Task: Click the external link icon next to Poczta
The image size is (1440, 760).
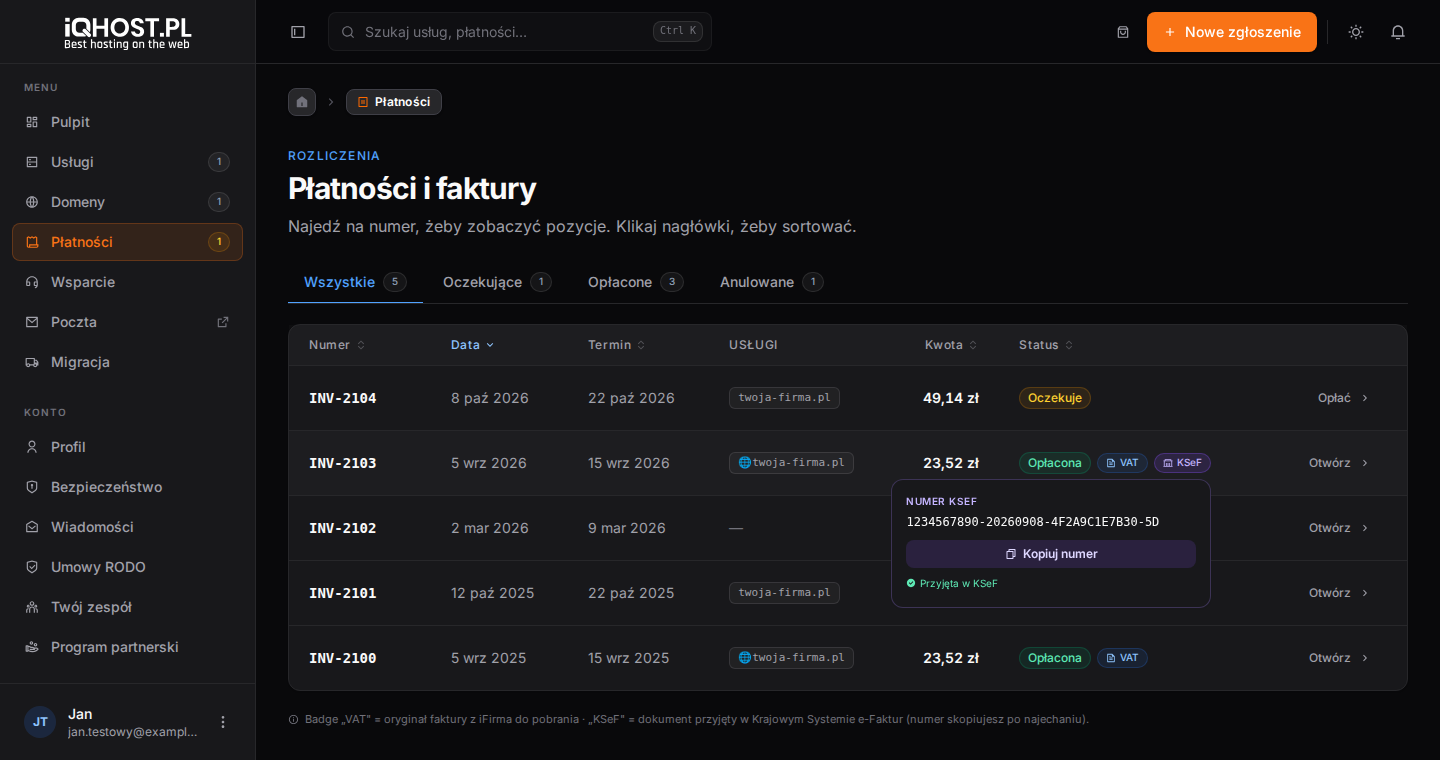Action: click(x=223, y=322)
